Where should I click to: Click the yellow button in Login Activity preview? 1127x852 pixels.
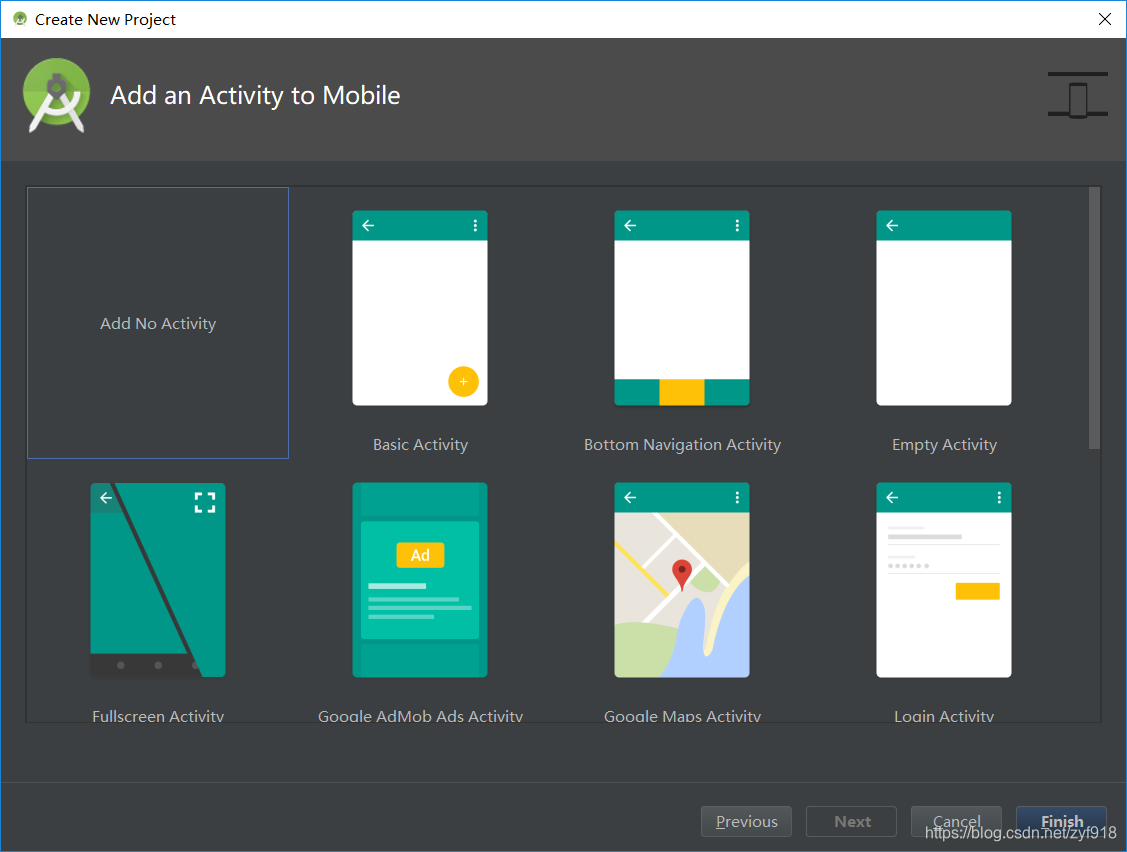coord(977,591)
